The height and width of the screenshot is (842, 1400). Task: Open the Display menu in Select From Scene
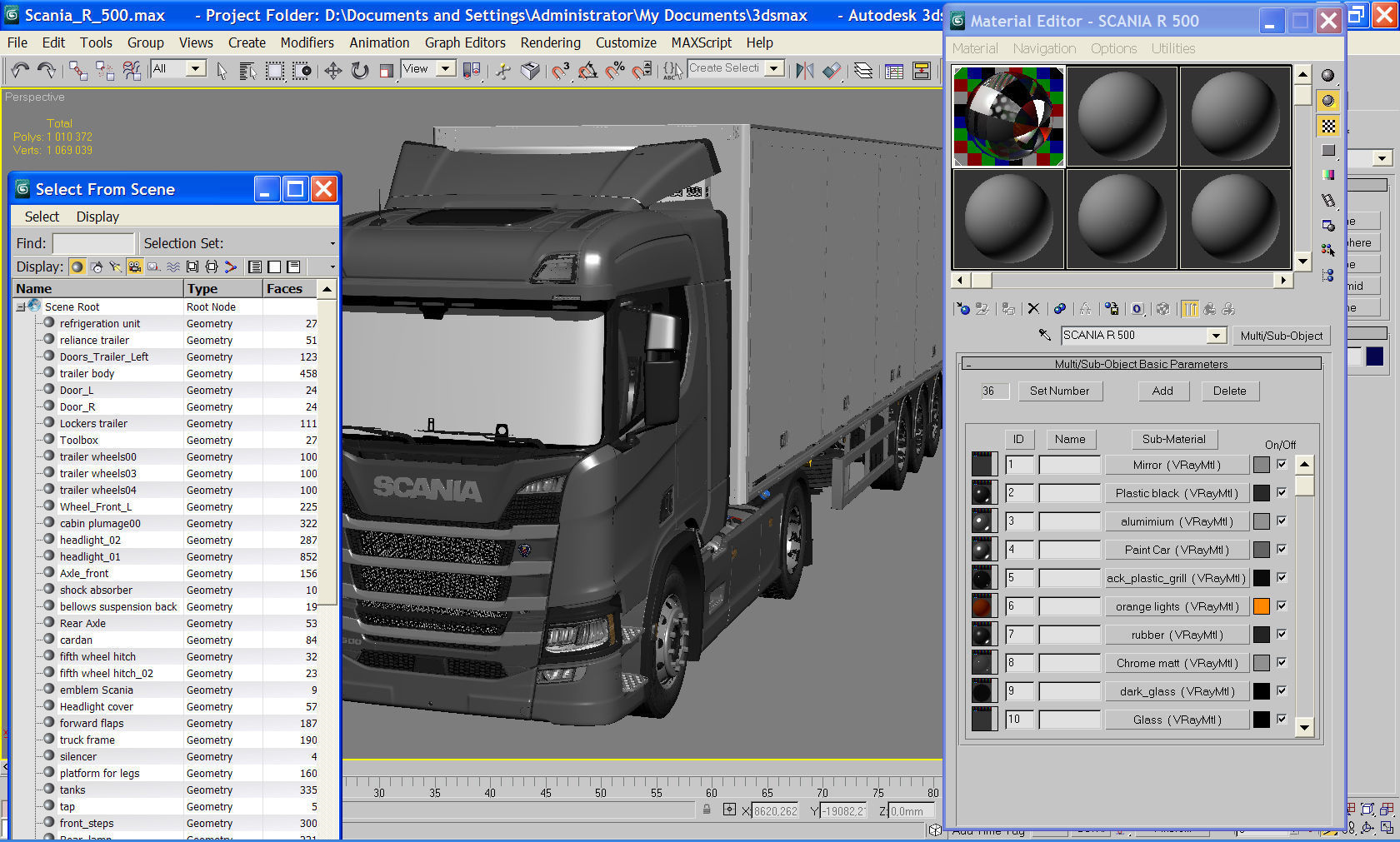coord(97,217)
